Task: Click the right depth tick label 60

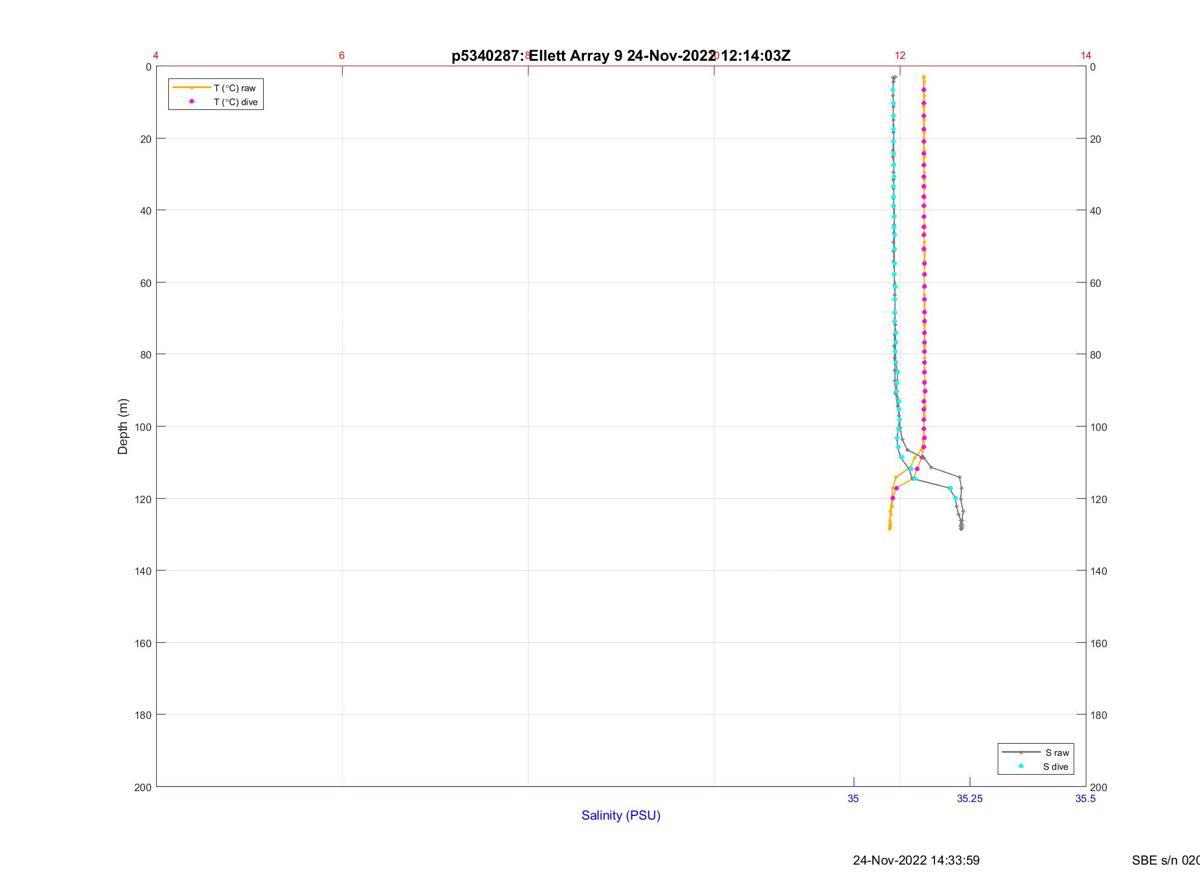Action: pos(1097,283)
